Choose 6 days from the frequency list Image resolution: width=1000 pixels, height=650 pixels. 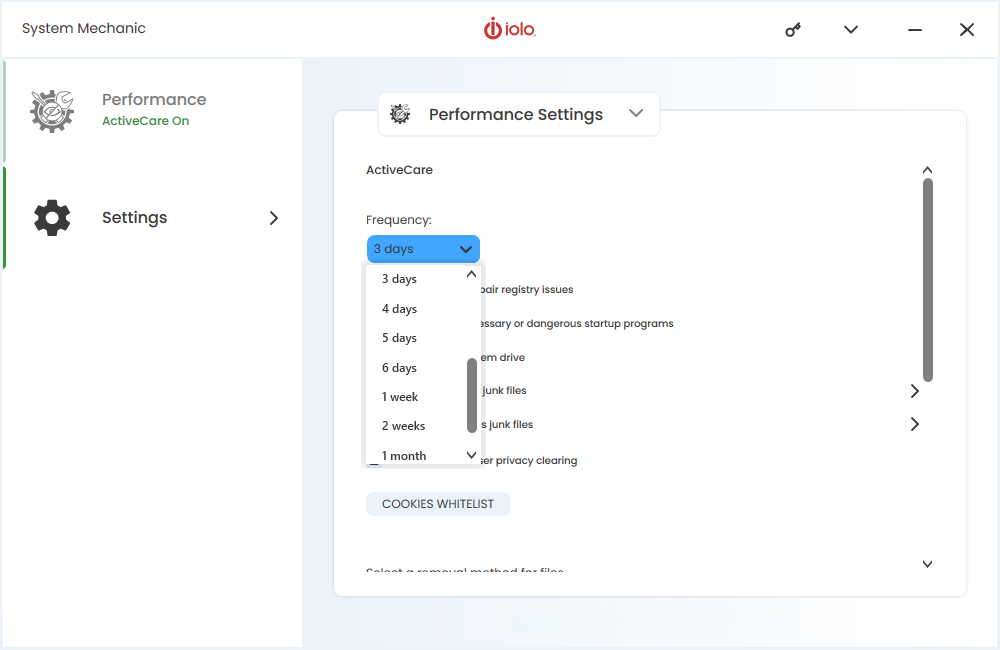(x=416, y=368)
